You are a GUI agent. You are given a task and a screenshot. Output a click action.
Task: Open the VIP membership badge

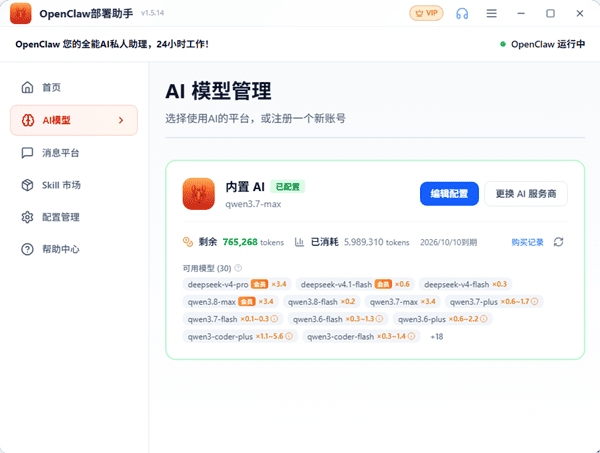pos(426,13)
